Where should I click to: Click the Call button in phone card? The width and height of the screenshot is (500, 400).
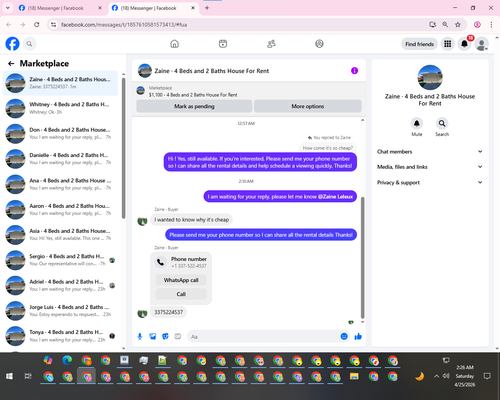(181, 294)
